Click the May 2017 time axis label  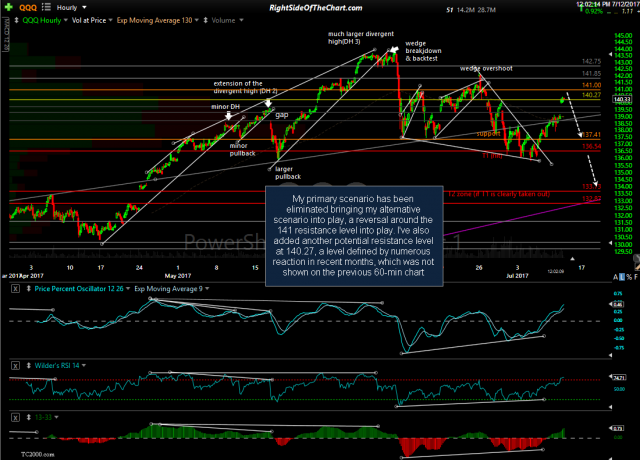178,276
